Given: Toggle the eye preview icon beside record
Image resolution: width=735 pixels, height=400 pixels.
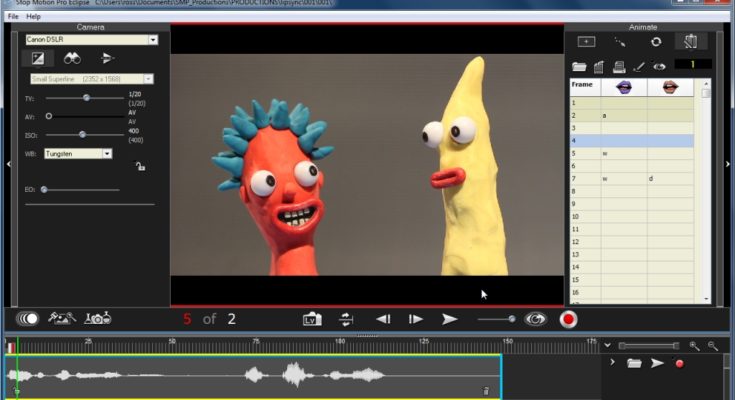Looking at the screenshot, I should [x=535, y=319].
